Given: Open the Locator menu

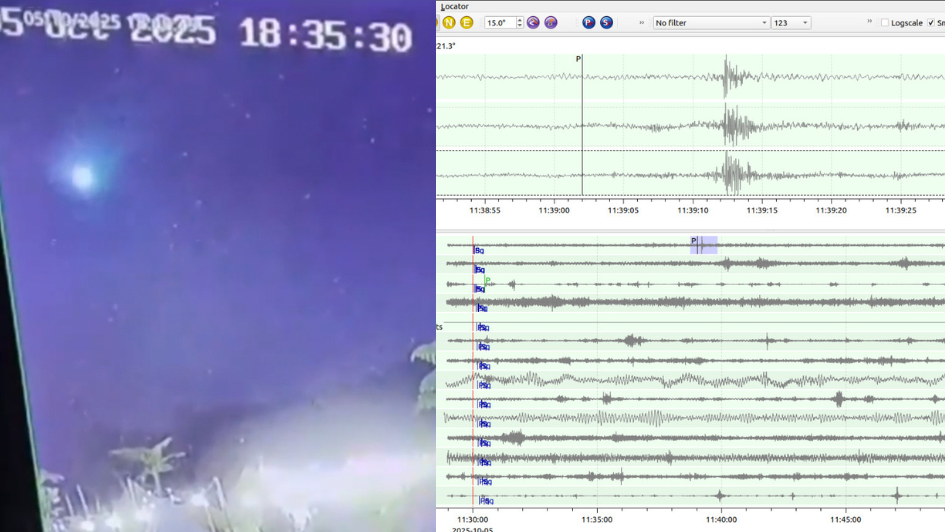Looking at the screenshot, I should 455,6.
